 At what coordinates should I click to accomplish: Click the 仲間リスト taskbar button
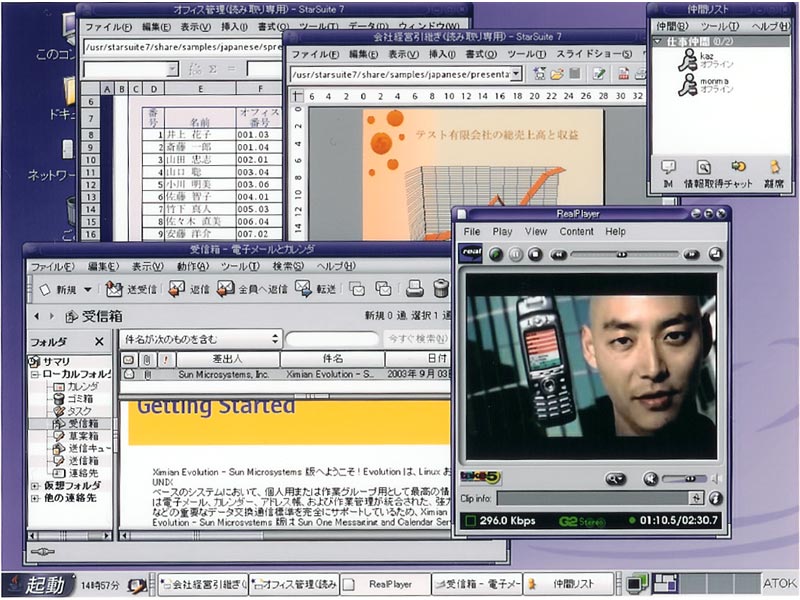(x=568, y=585)
